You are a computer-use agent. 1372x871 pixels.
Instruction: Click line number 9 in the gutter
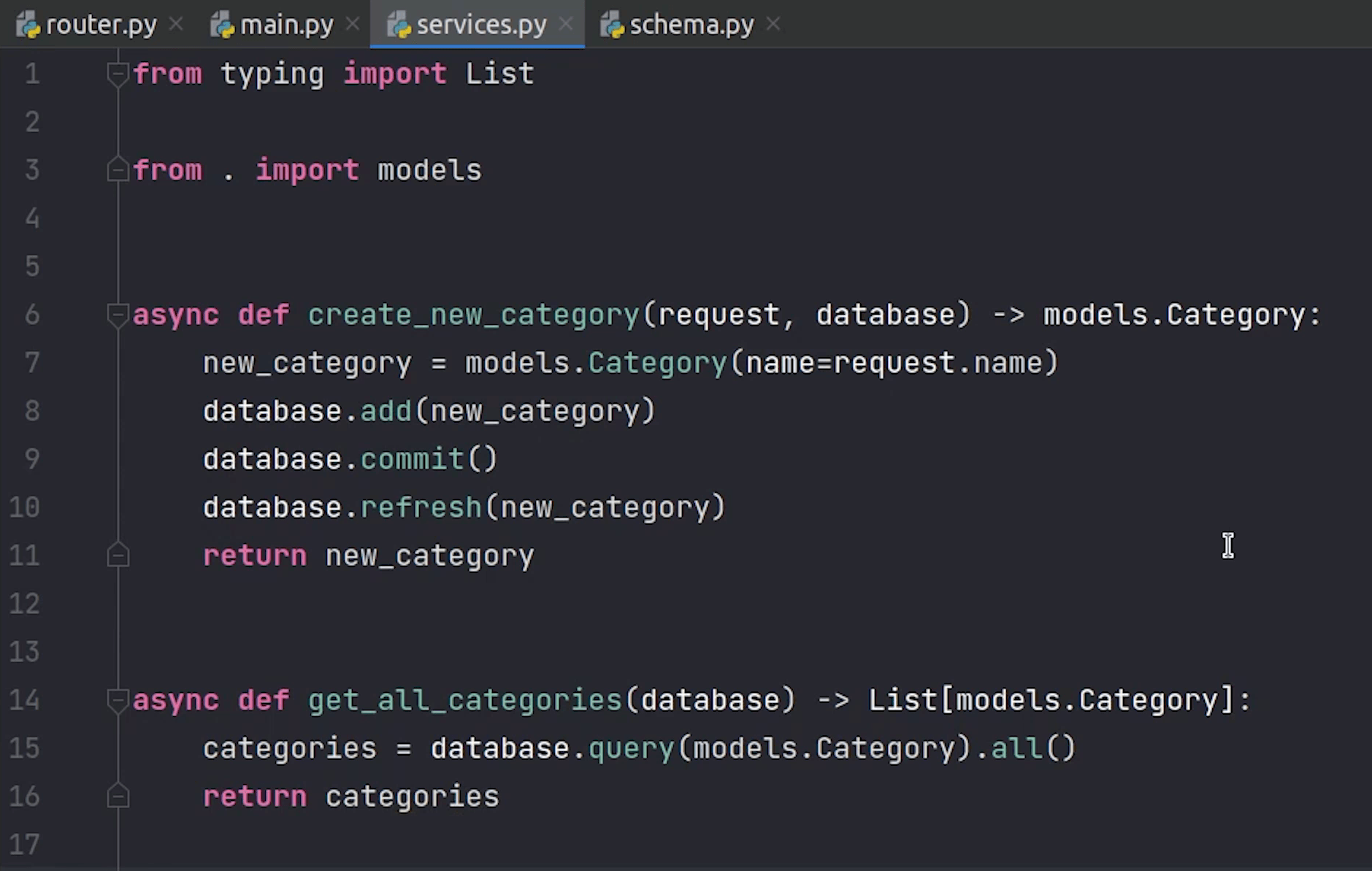click(x=31, y=459)
